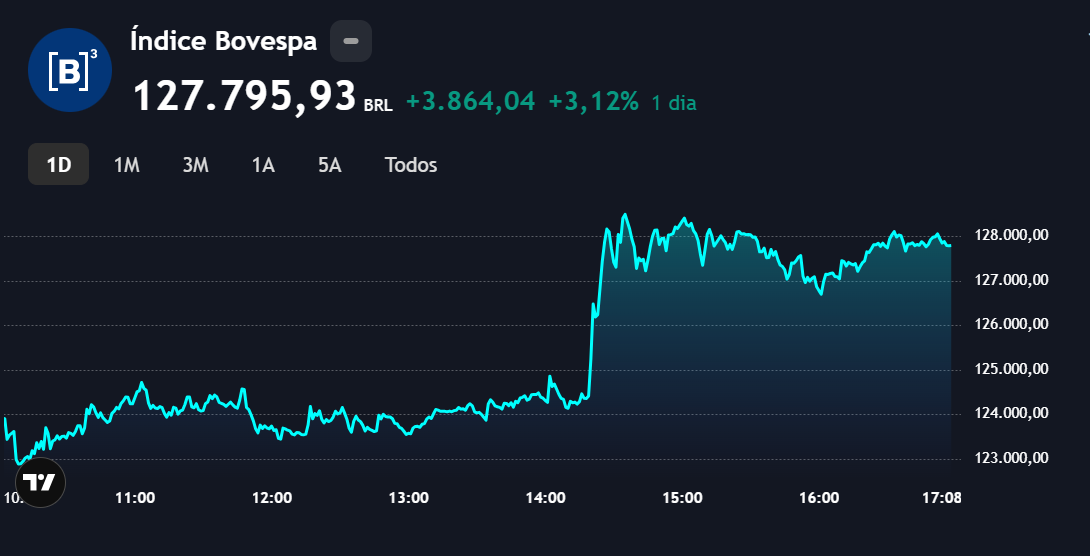1090x556 pixels.
Task: Click the B3 exchange logo
Action: tap(69, 69)
